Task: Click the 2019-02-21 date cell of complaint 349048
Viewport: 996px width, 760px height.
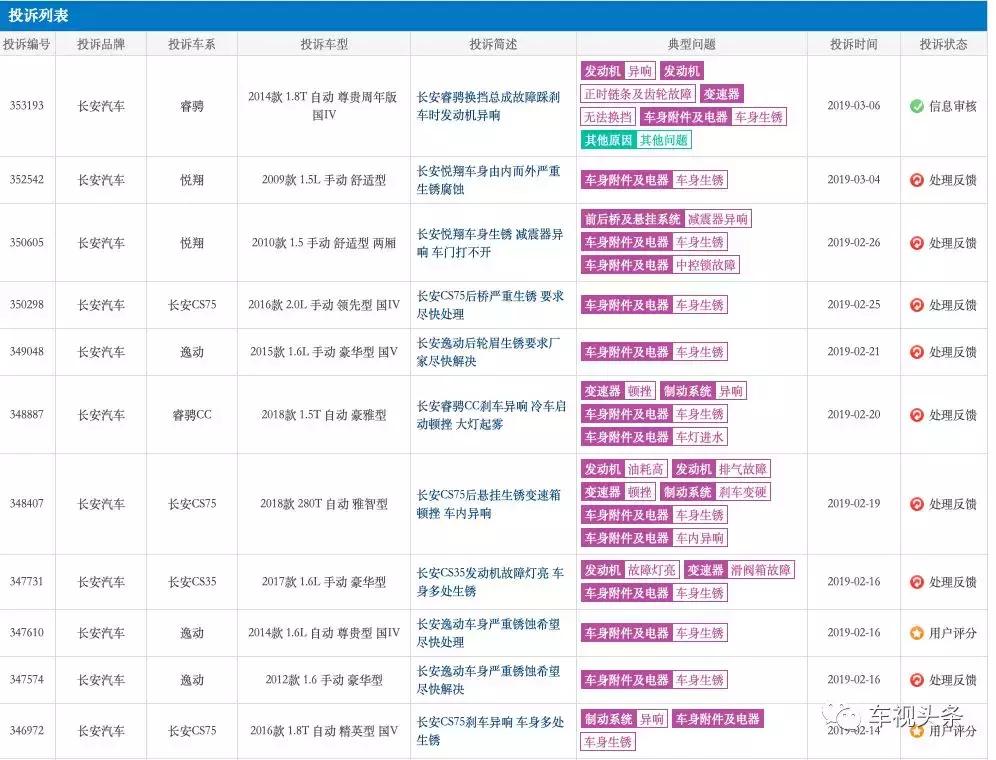Action: coord(851,352)
